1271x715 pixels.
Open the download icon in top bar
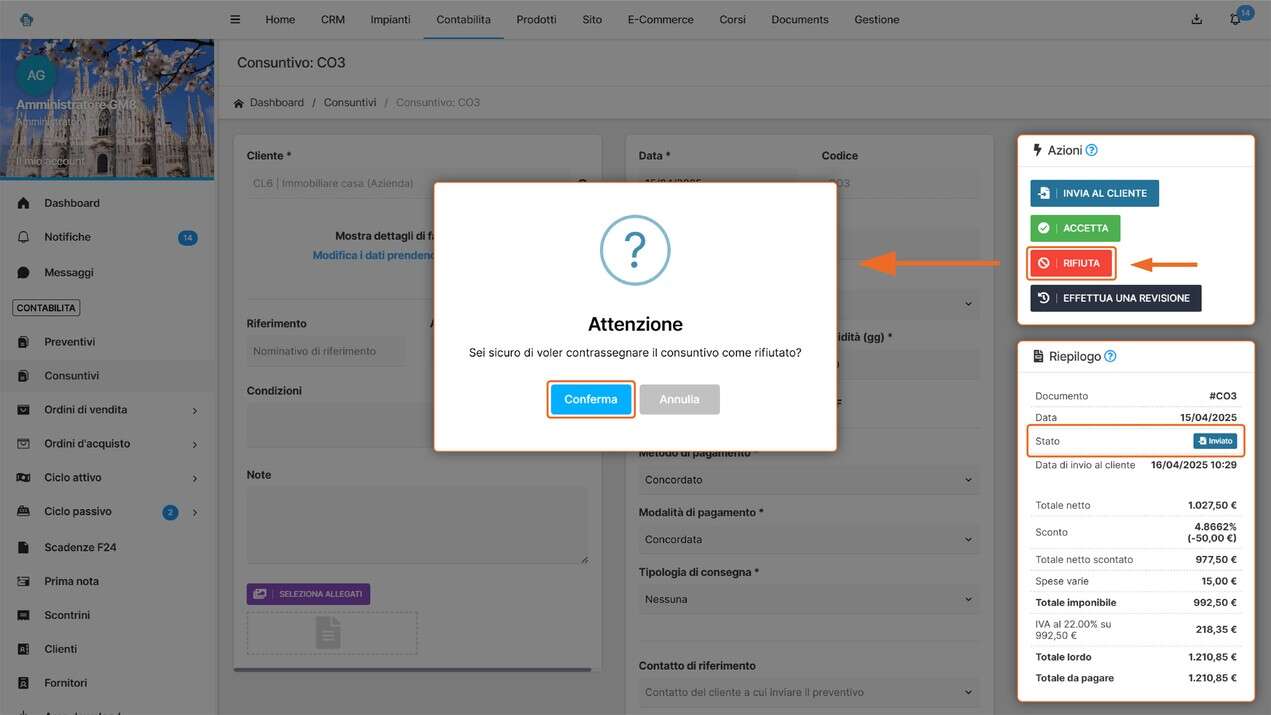click(x=1197, y=20)
